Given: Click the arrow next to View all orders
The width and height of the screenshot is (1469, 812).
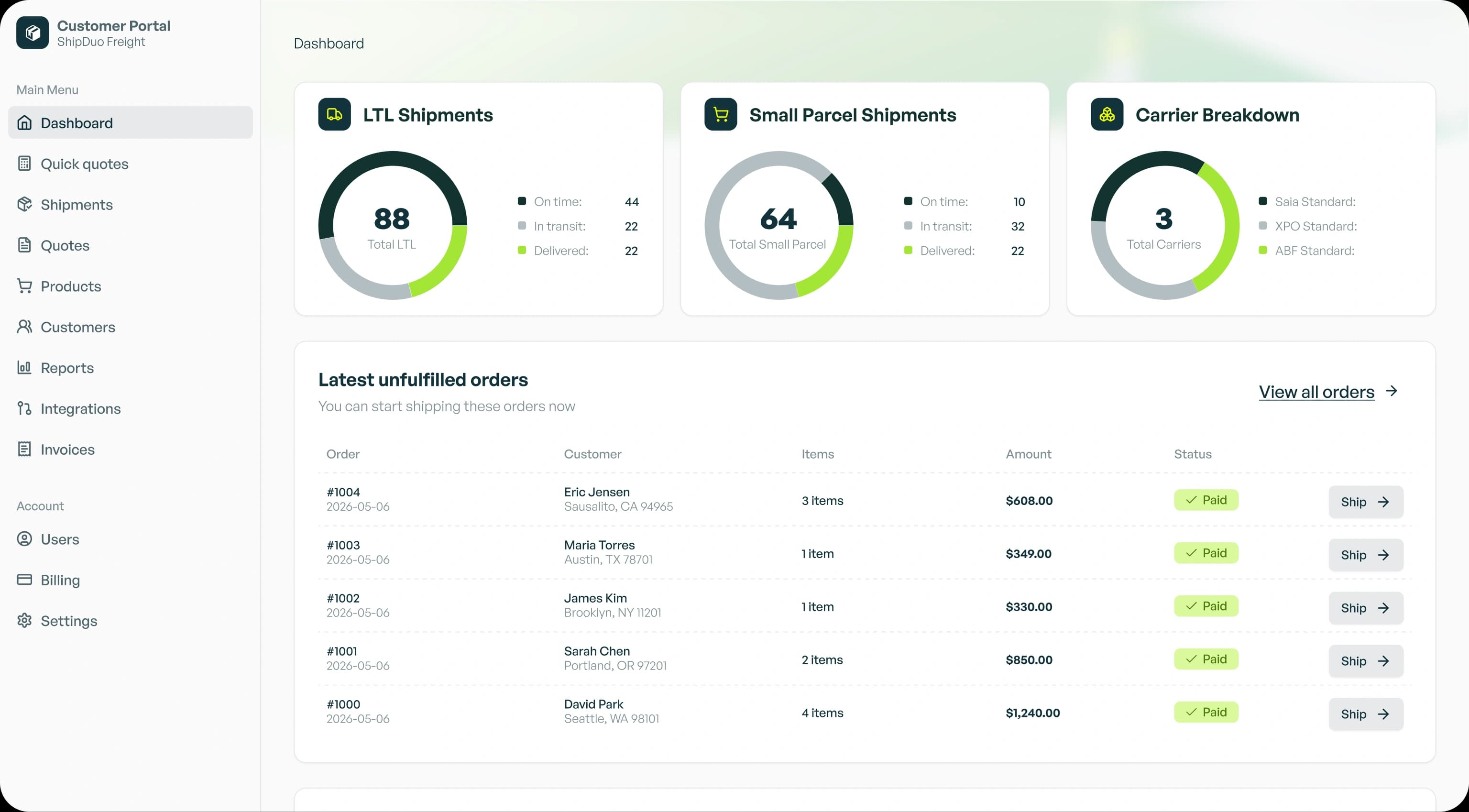Looking at the screenshot, I should pyautogui.click(x=1392, y=391).
